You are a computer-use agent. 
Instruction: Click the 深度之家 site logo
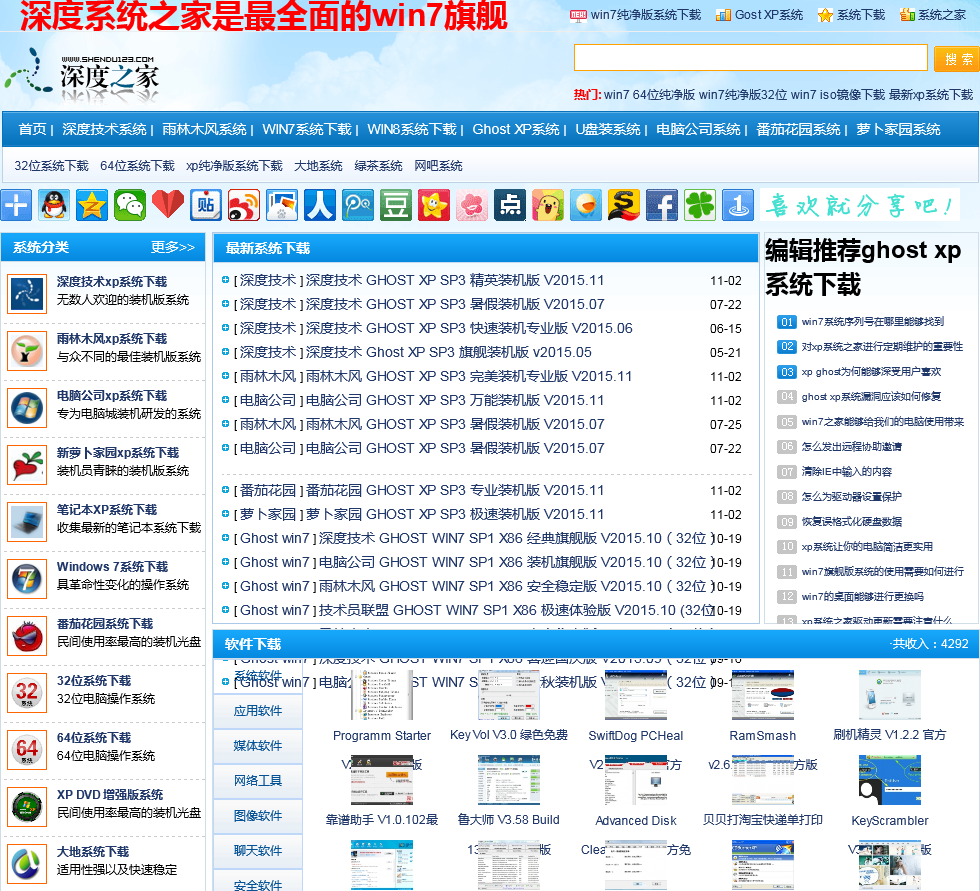(82, 75)
